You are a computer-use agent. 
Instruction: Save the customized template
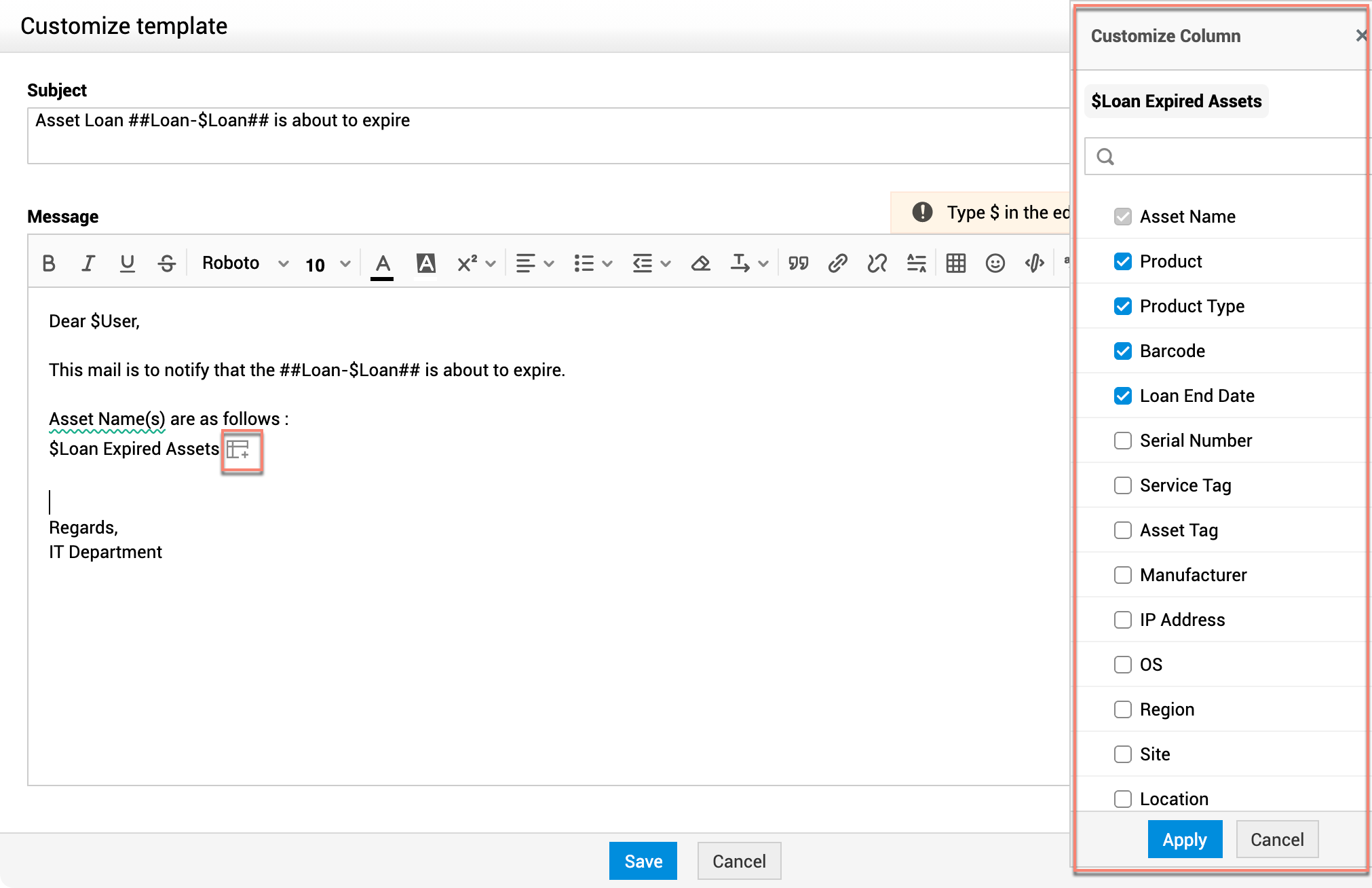[643, 862]
